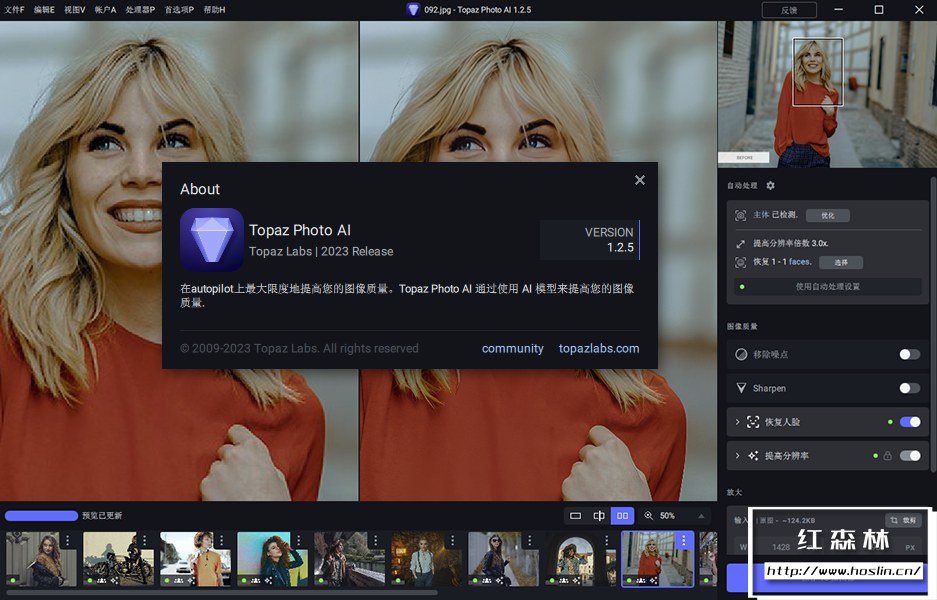Click the 50% zoom value
937x600 pixels.
(x=667, y=516)
